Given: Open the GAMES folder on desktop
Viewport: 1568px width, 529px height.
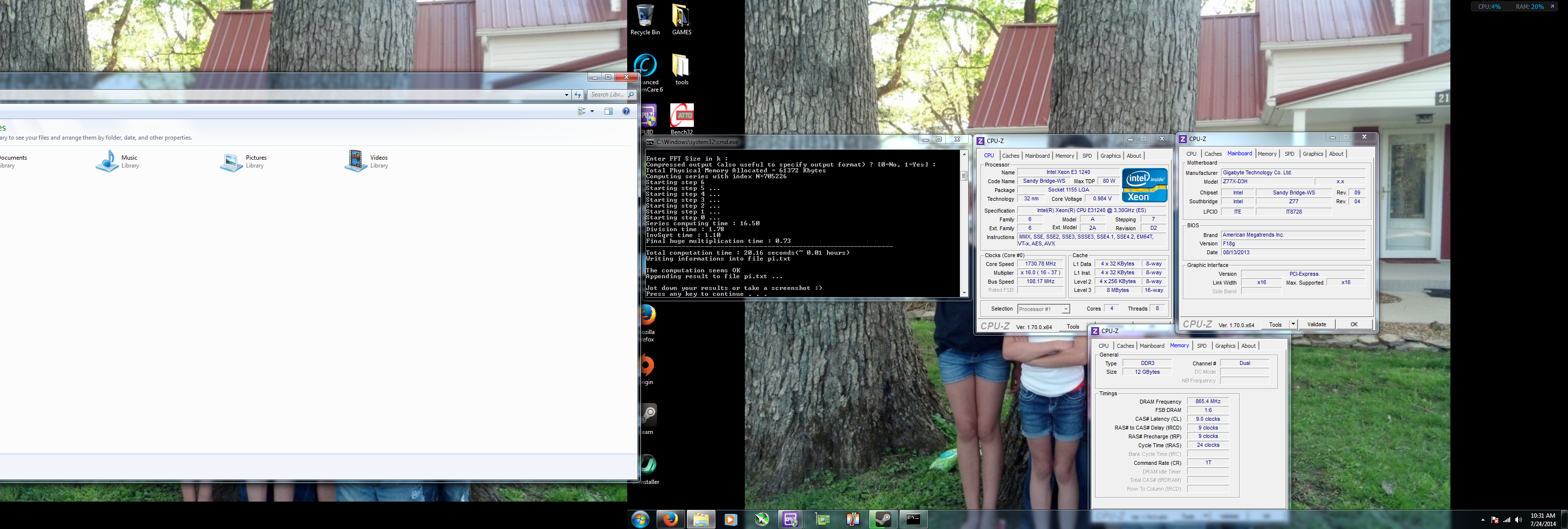Looking at the screenshot, I should coord(681,20).
